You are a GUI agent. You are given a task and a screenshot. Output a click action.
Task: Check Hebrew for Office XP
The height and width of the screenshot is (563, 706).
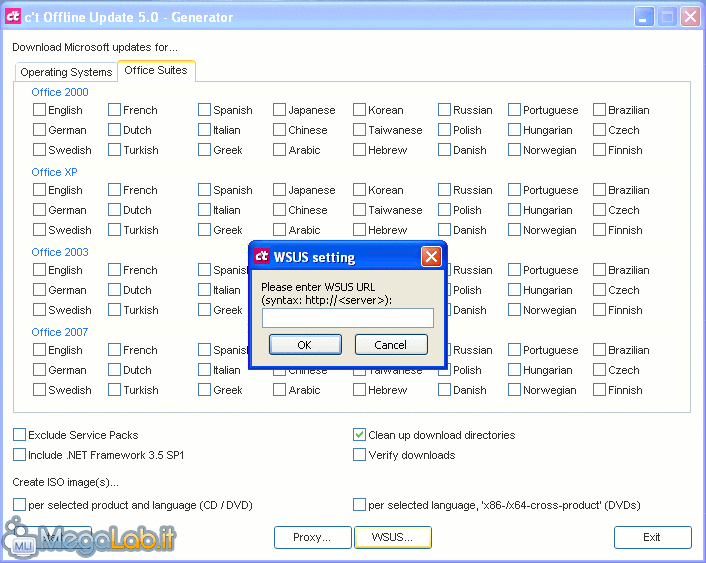pyautogui.click(x=359, y=230)
